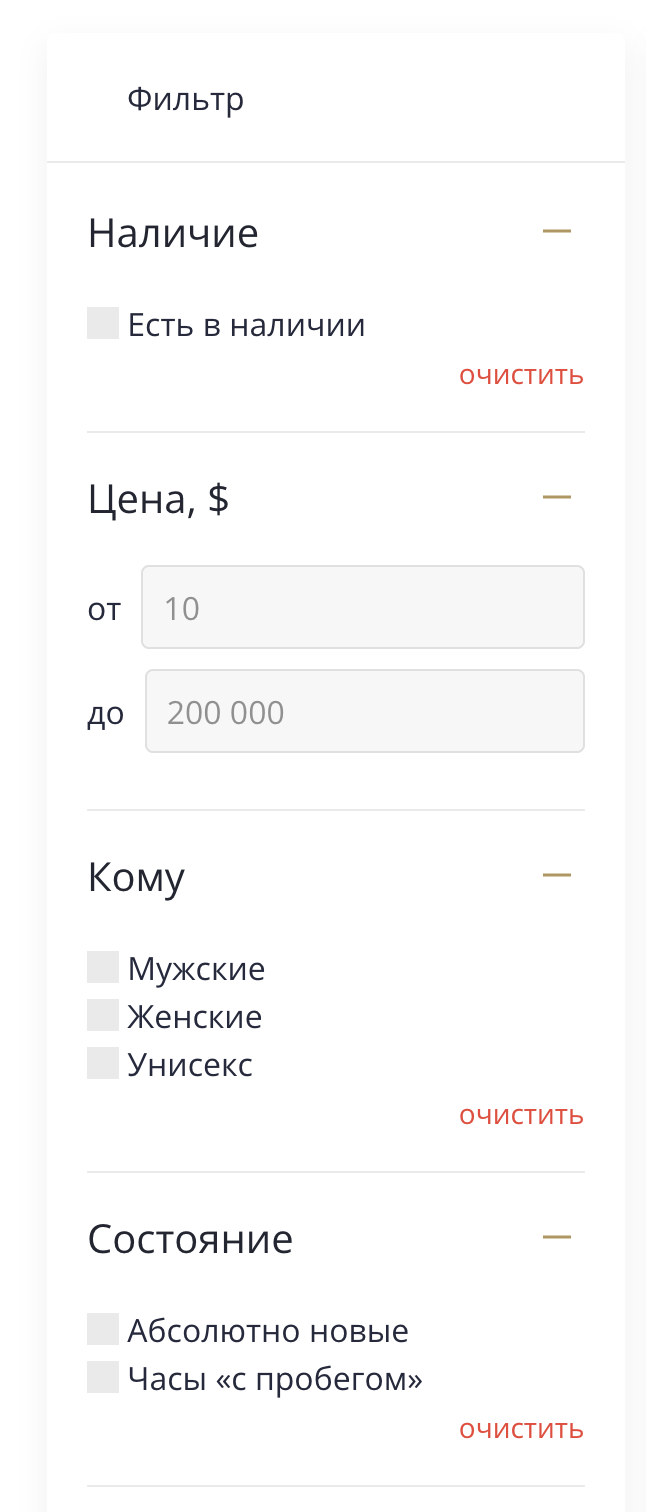Image resolution: width=646 pixels, height=1512 pixels.
Task: Click the Цена, $ section heading
Action: pos(158,498)
